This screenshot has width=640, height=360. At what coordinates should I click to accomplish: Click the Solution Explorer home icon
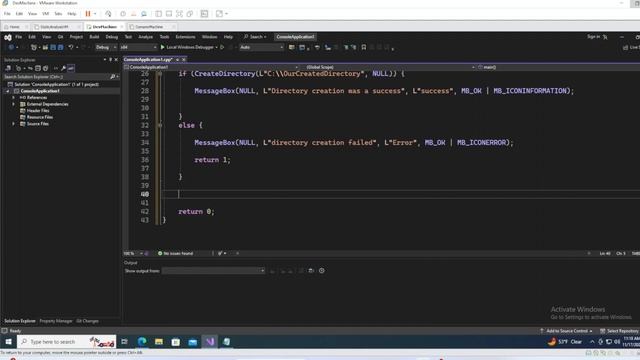[x=8, y=68]
